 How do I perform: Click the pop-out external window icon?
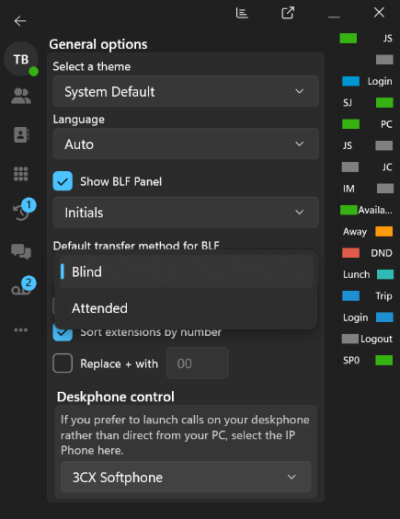pos(288,13)
